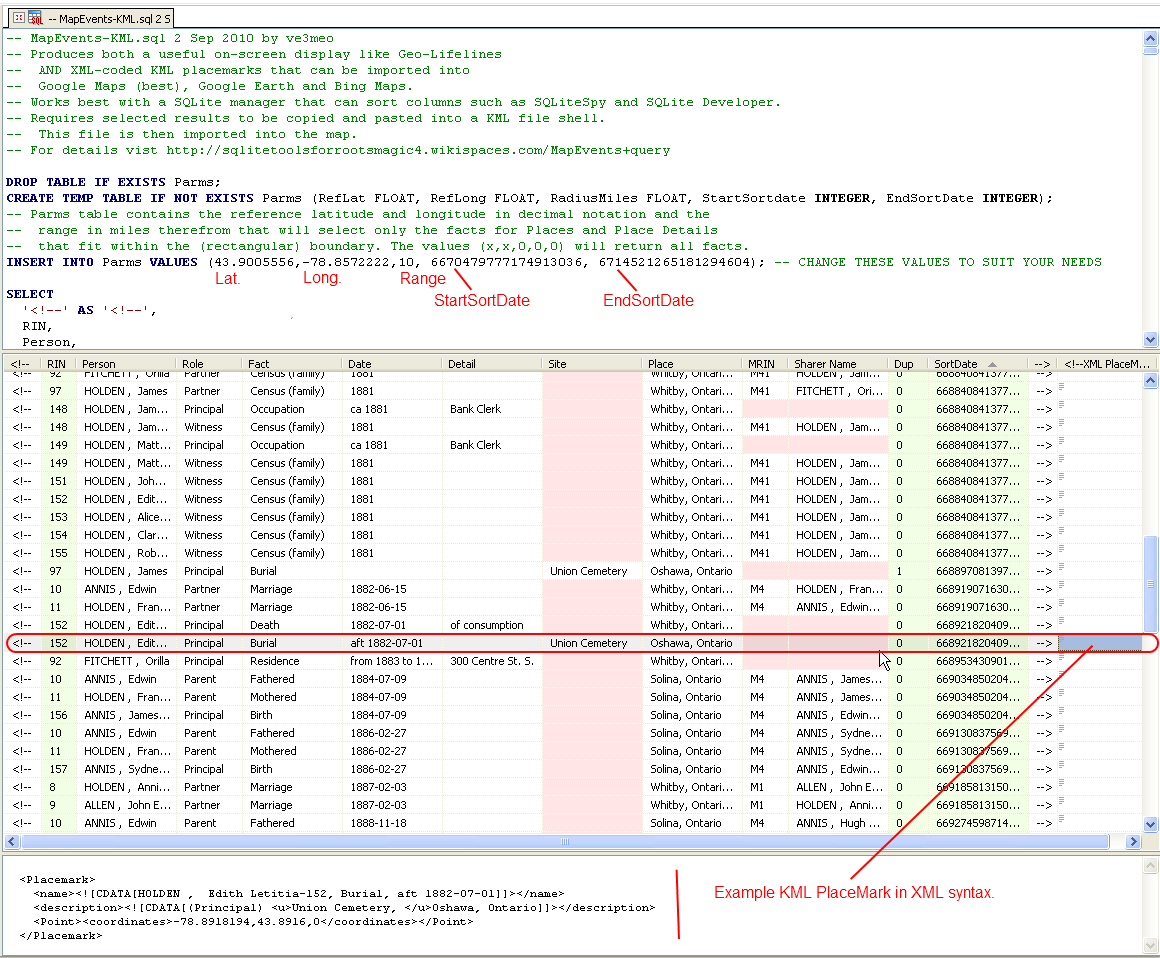Select 'Union Cemetery' cell in James Burial row
The height and width of the screenshot is (958, 1160).
pyautogui.click(x=592, y=571)
